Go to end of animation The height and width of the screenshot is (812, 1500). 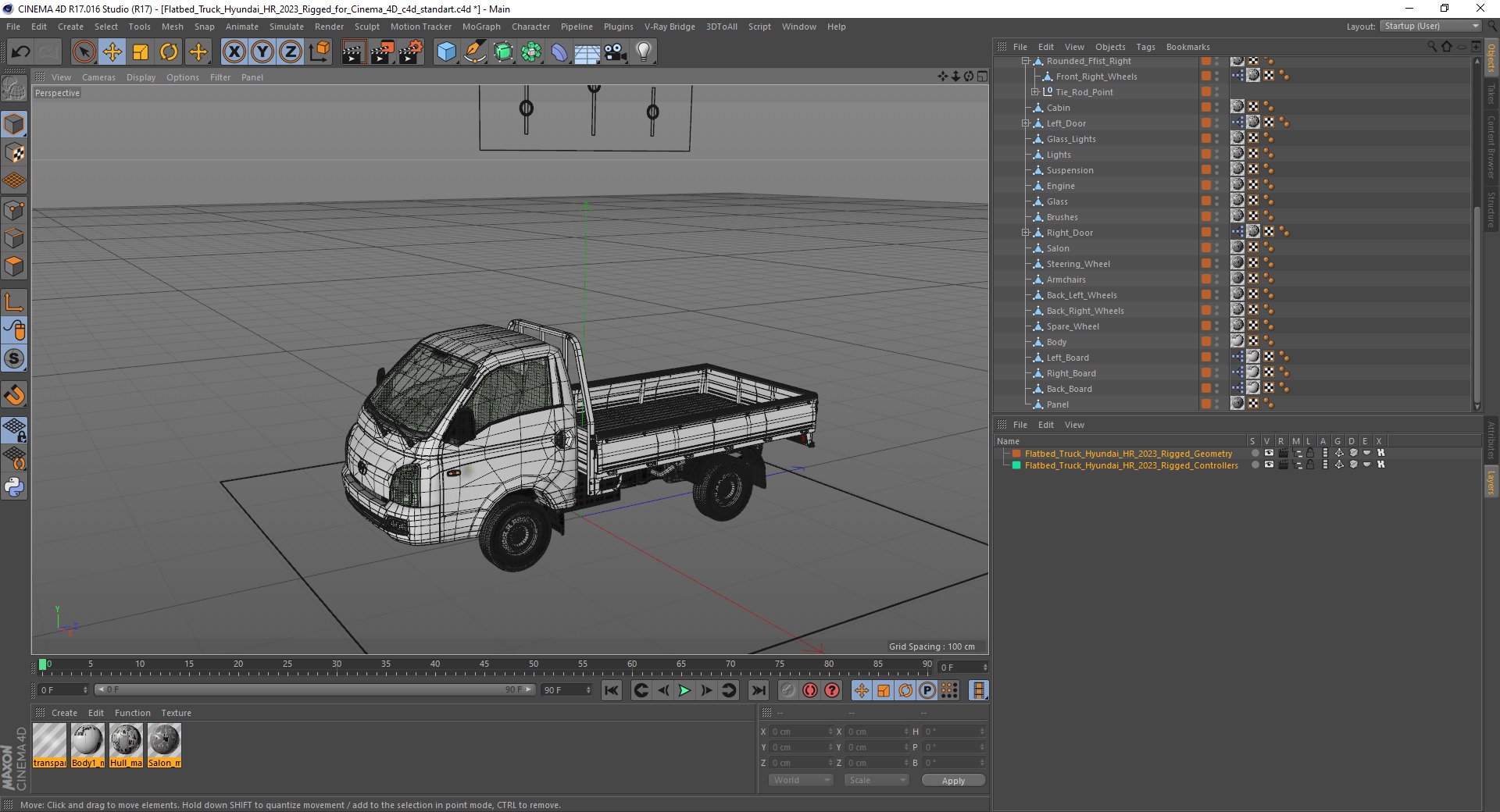tap(758, 690)
